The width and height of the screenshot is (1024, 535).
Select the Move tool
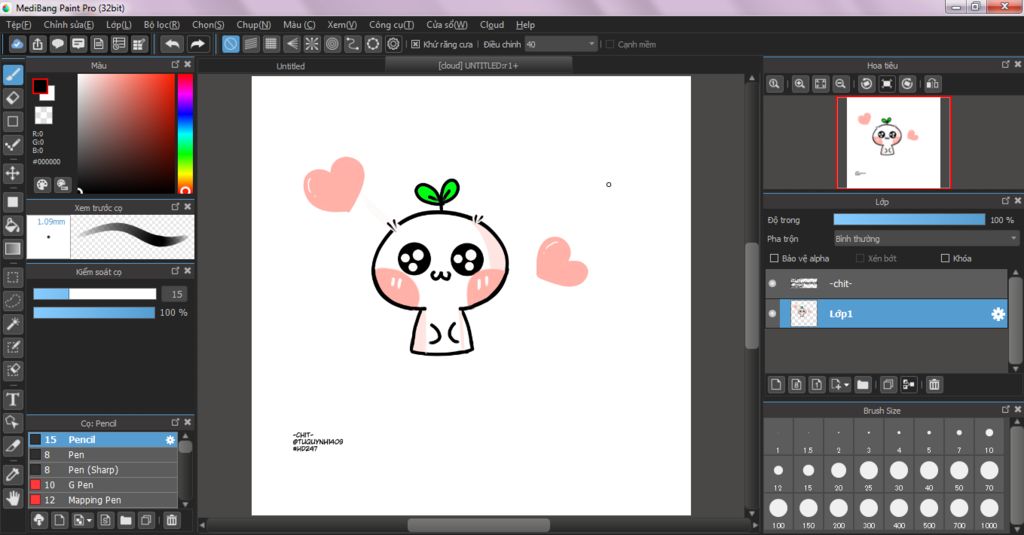click(13, 173)
